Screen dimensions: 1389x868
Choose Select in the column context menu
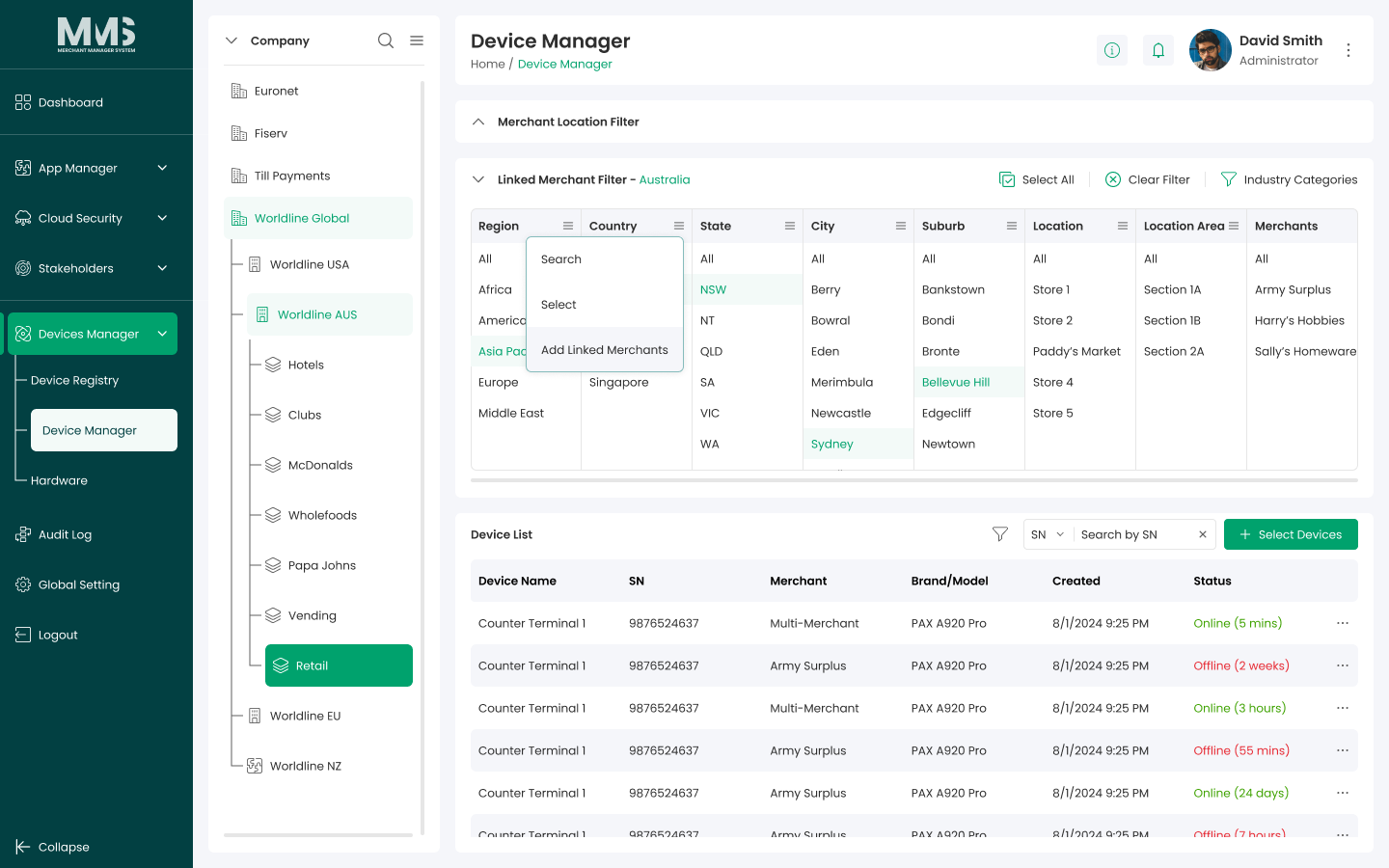tap(605, 305)
